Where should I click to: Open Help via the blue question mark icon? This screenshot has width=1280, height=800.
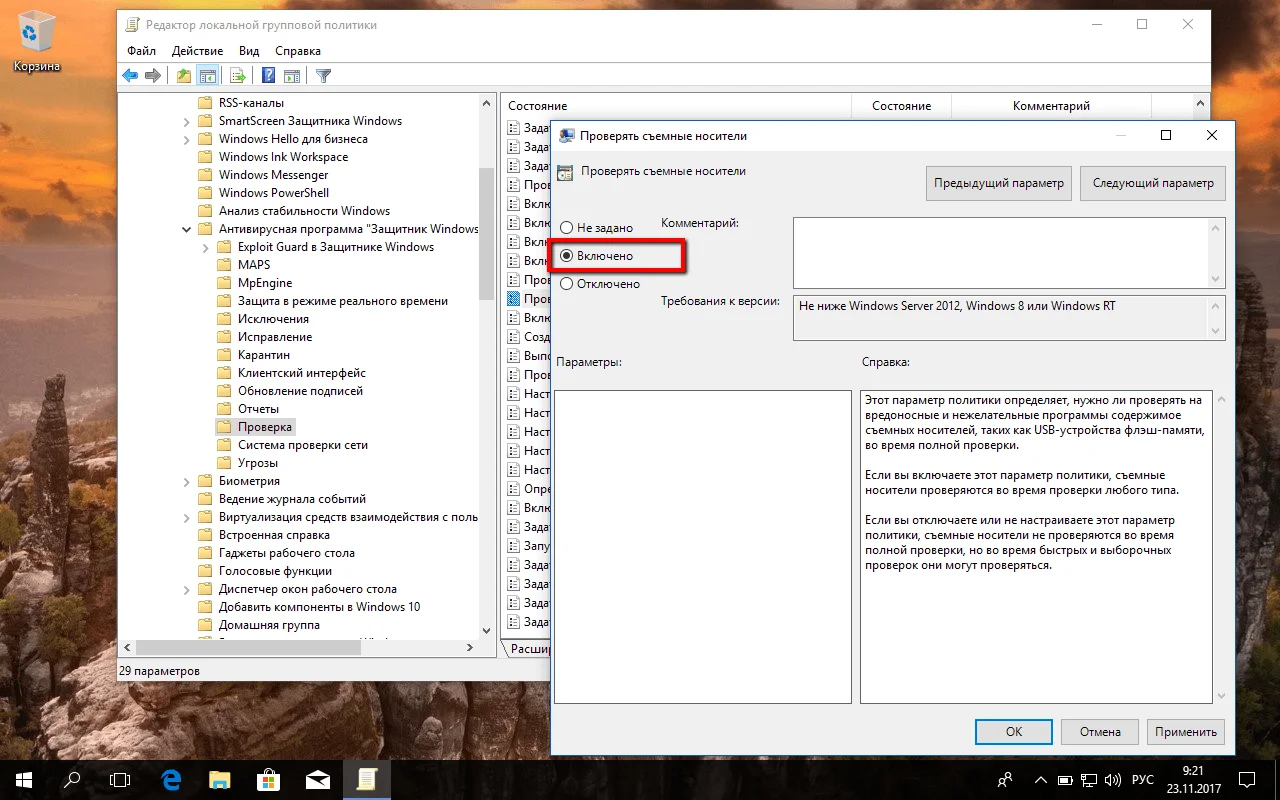[268, 76]
